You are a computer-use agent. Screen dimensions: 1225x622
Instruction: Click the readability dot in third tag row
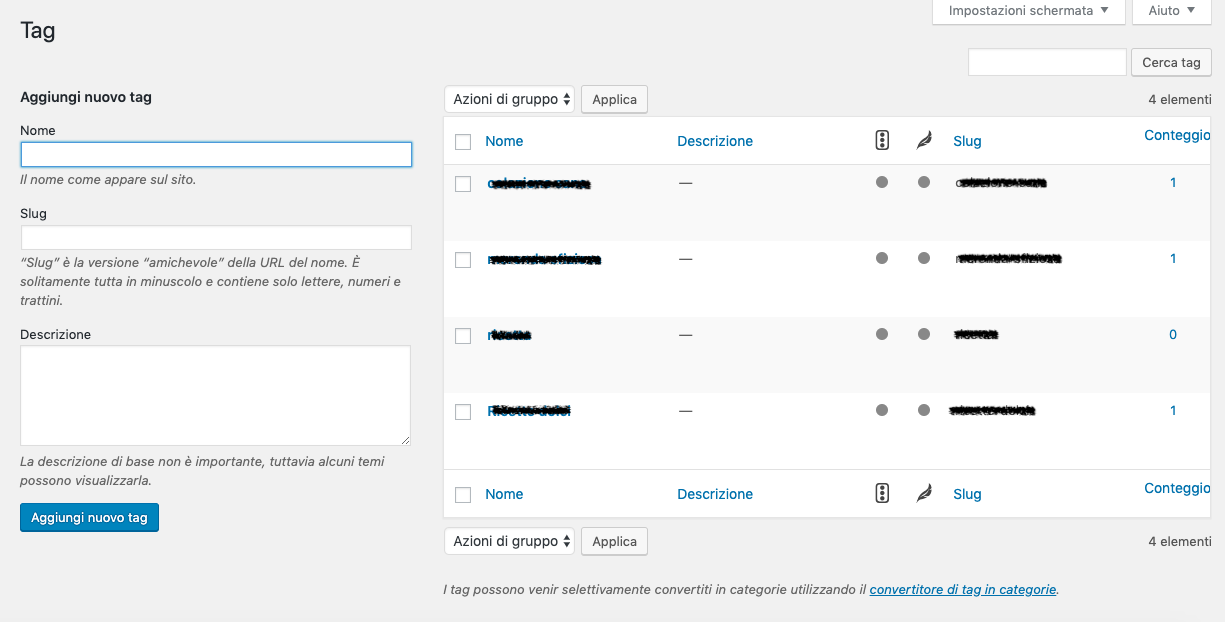924,334
